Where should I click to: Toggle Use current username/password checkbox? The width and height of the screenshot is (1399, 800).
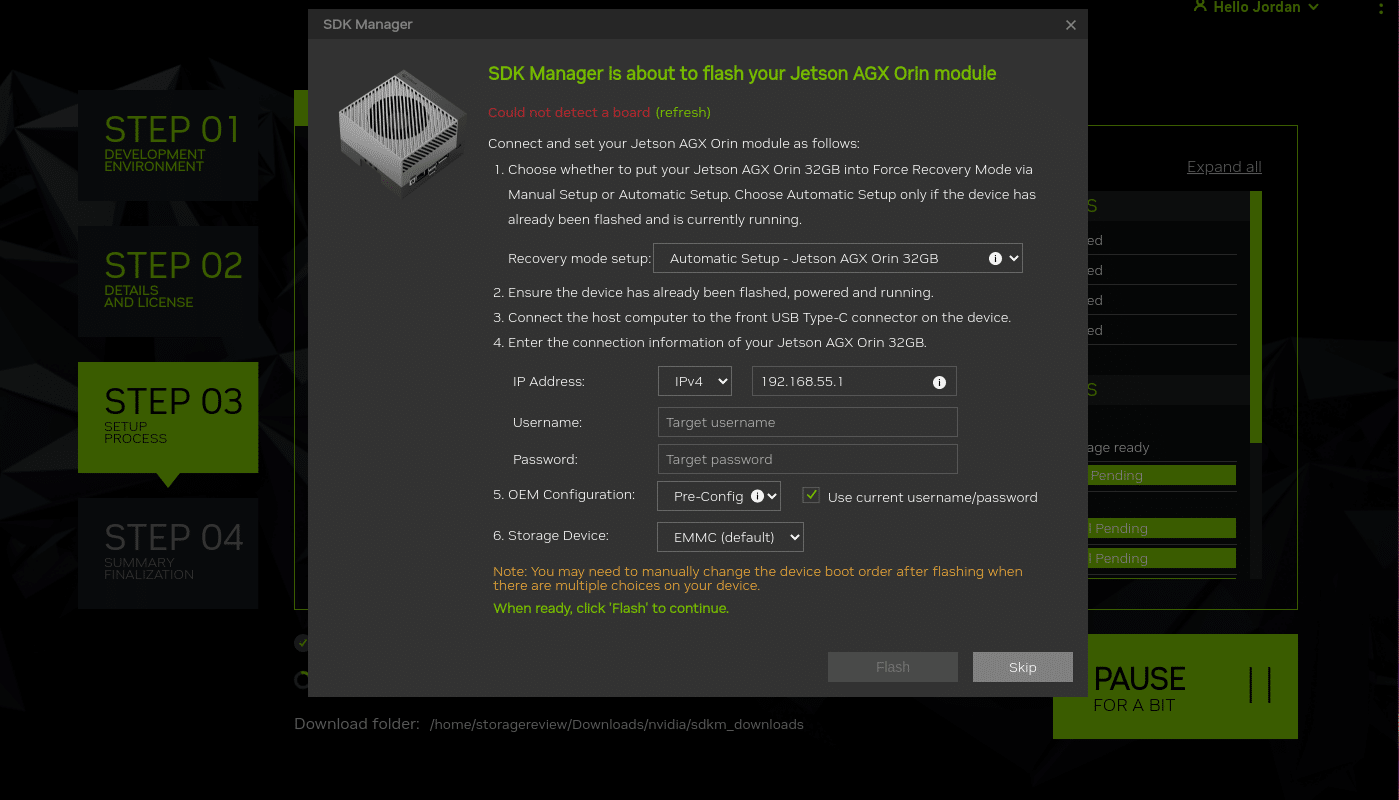click(811, 495)
